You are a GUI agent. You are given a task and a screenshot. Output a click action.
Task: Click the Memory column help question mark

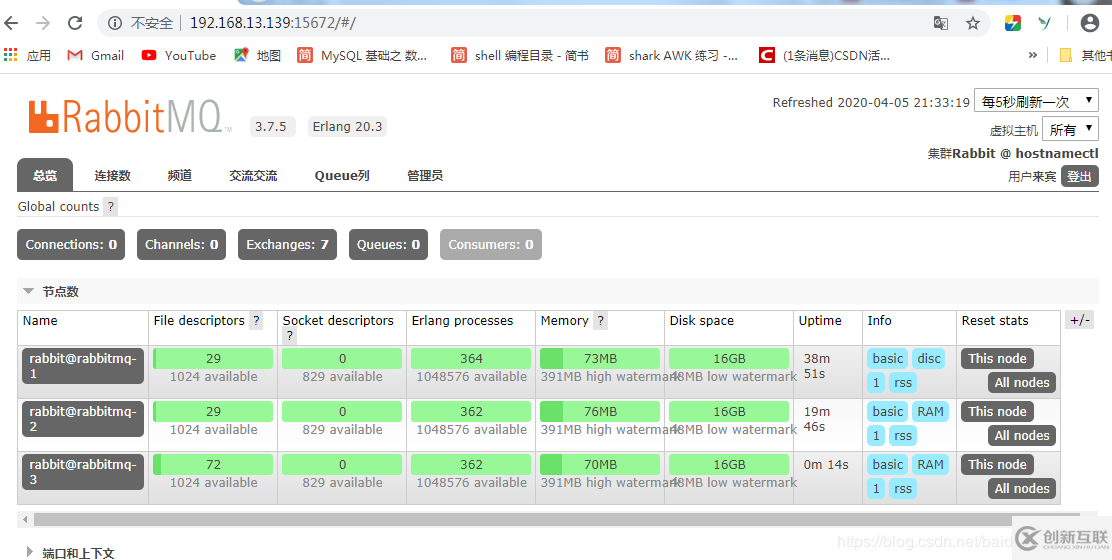click(x=600, y=321)
